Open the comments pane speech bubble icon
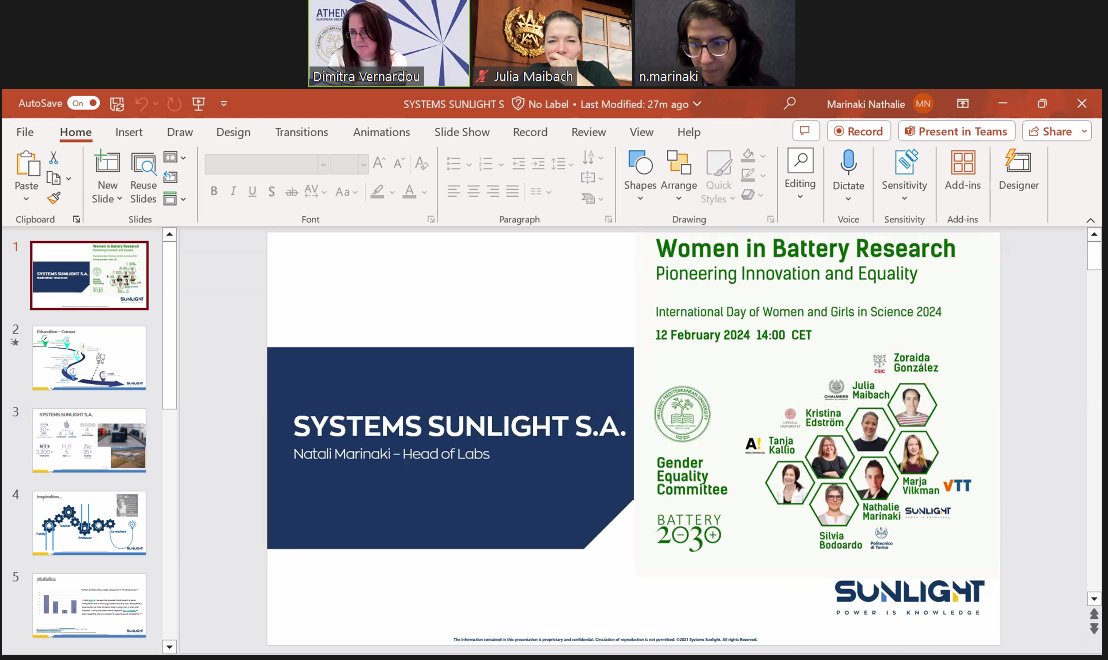This screenshot has width=1108, height=660. [805, 131]
